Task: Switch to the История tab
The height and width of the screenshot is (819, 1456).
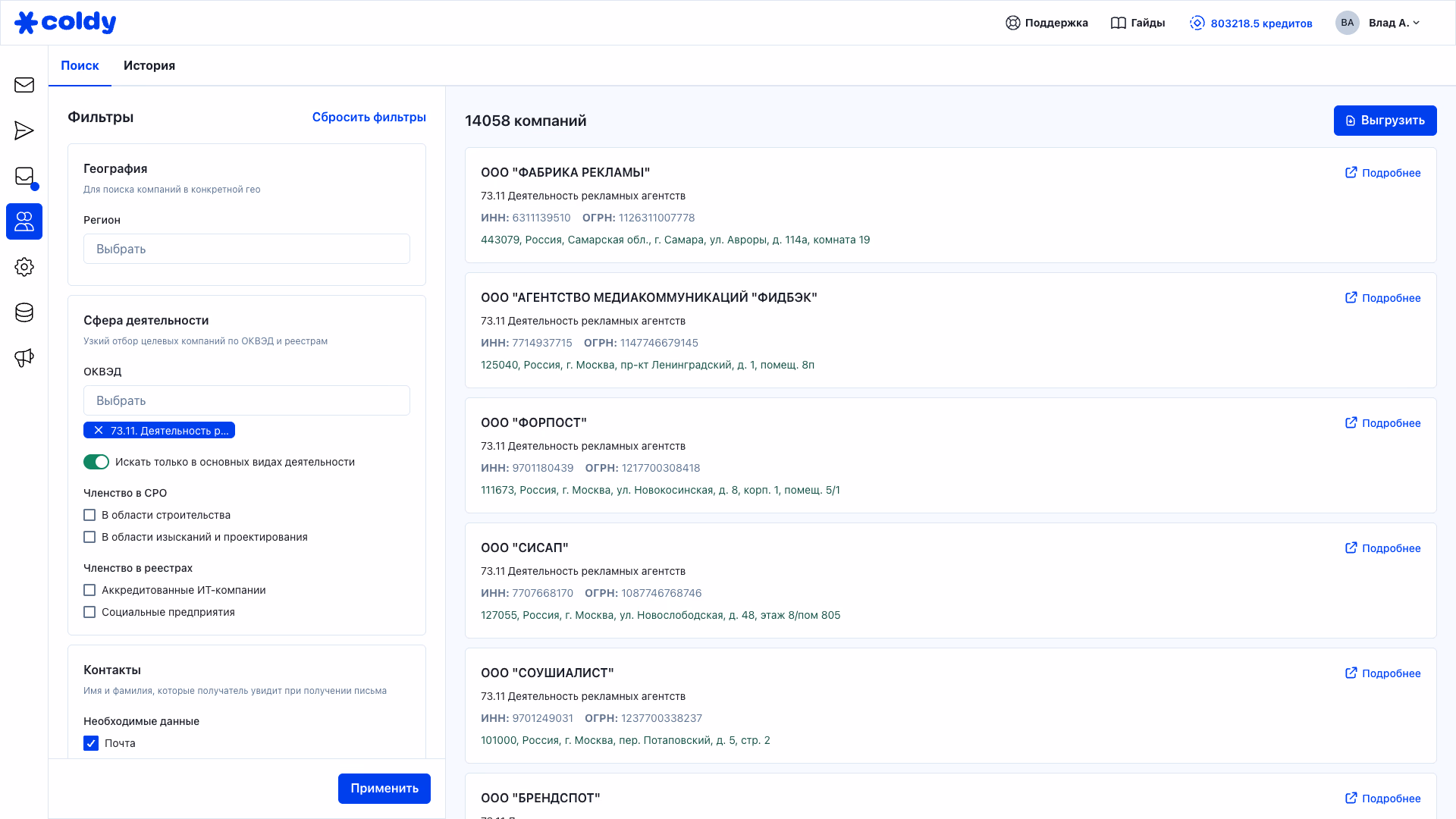Action: tap(149, 65)
